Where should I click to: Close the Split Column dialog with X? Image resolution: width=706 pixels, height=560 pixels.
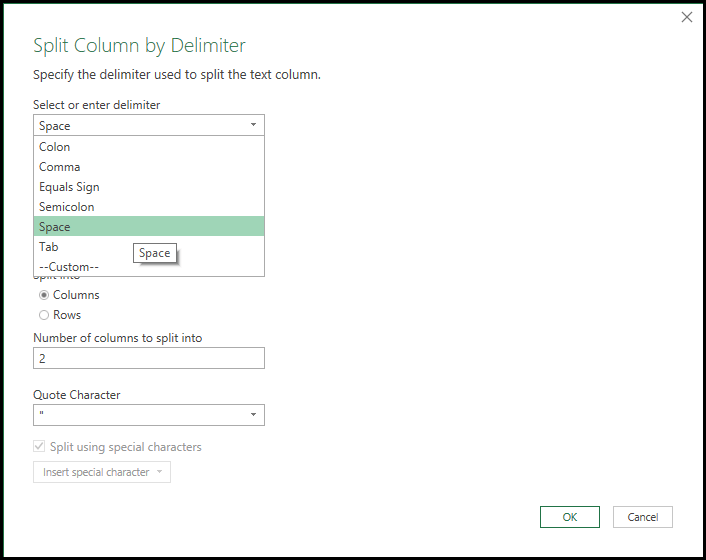click(686, 17)
